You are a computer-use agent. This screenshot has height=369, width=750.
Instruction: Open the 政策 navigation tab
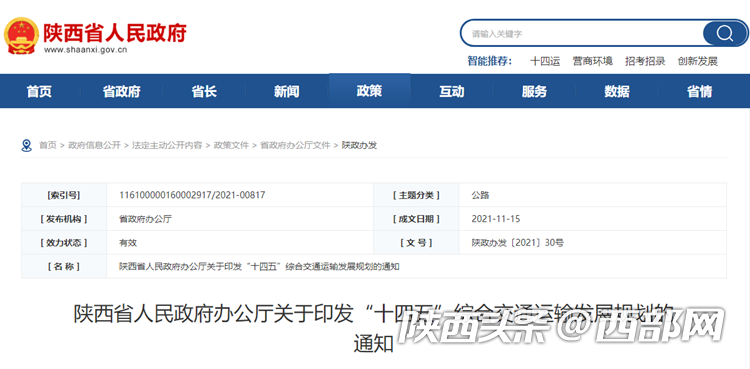point(369,91)
